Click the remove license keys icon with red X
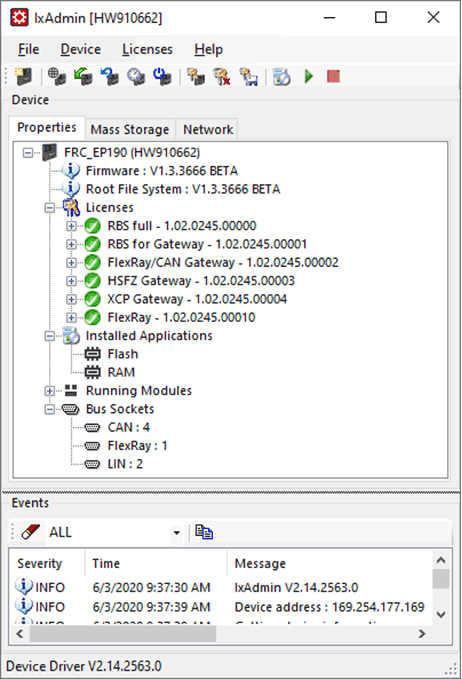 (x=222, y=77)
